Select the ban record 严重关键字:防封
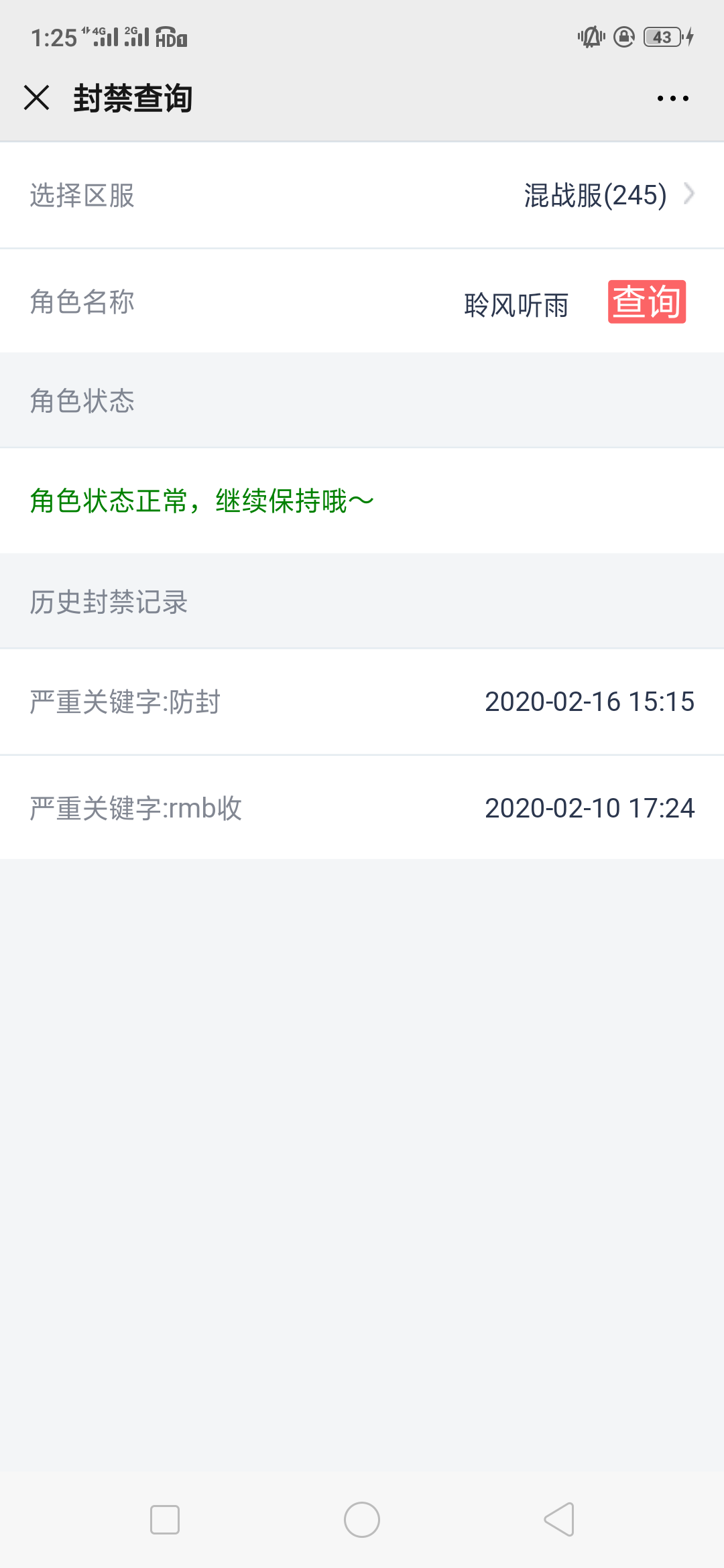This screenshot has height=1568, width=724. coord(125,702)
